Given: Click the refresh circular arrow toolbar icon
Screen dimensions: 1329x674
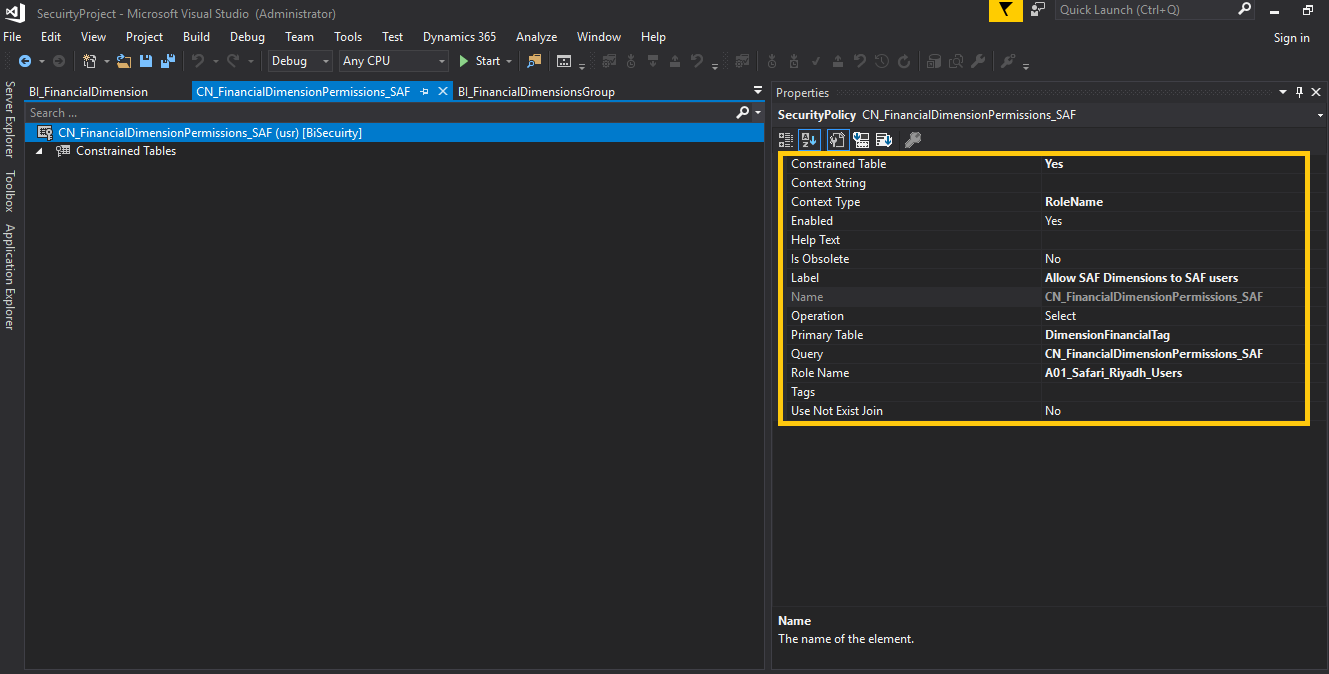Looking at the screenshot, I should [x=904, y=61].
